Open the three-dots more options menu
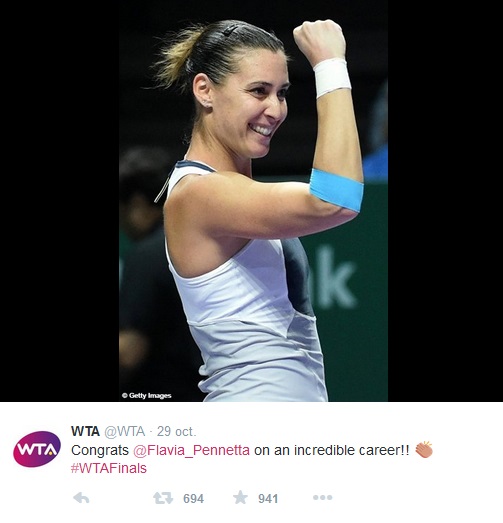Image resolution: width=503 pixels, height=523 pixels. (x=323, y=498)
